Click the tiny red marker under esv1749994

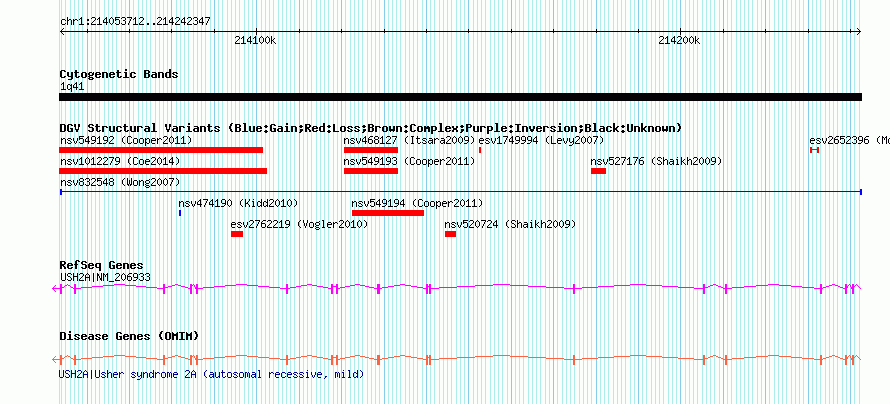click(x=480, y=150)
